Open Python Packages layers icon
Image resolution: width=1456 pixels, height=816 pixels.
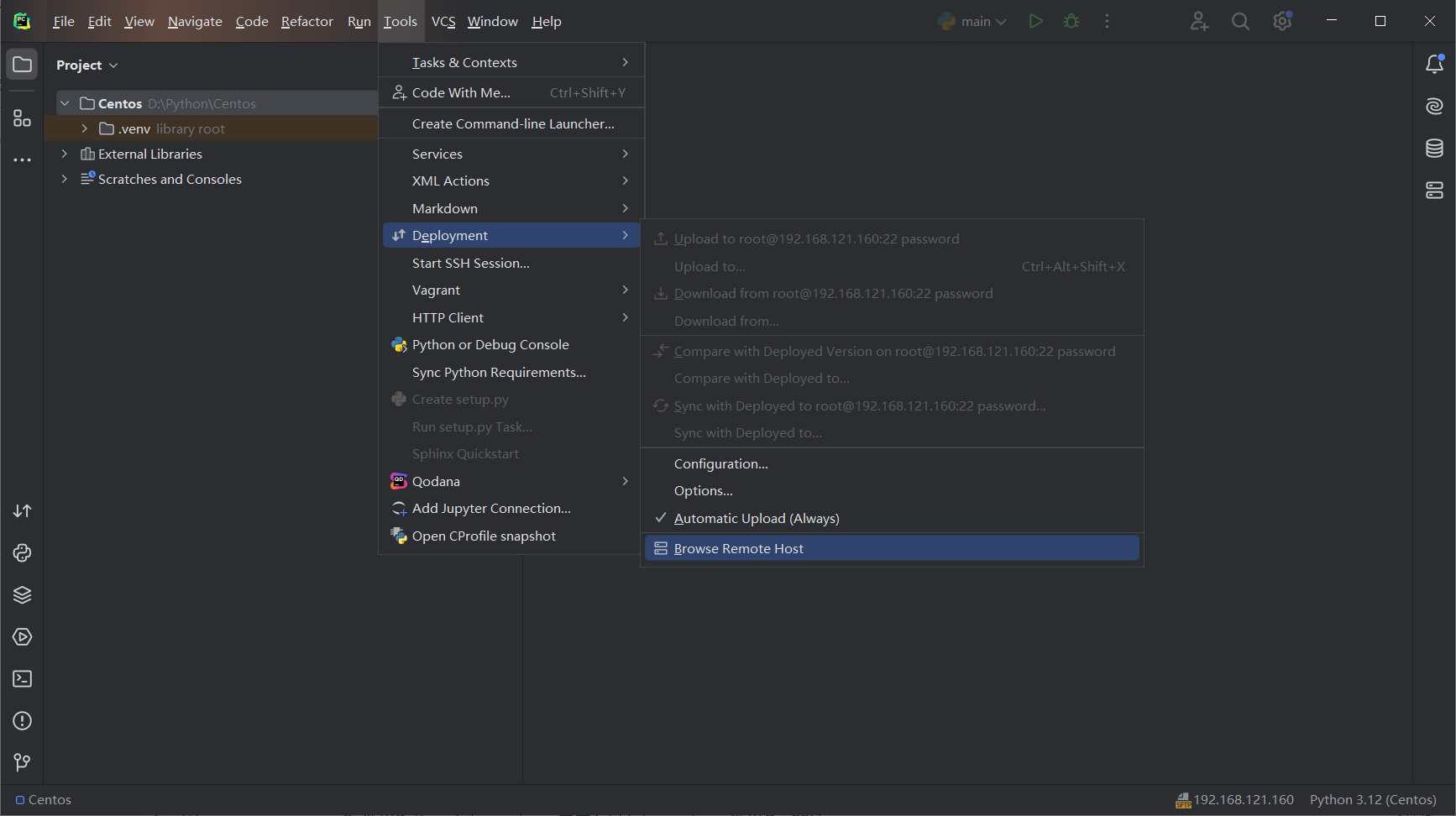click(23, 595)
